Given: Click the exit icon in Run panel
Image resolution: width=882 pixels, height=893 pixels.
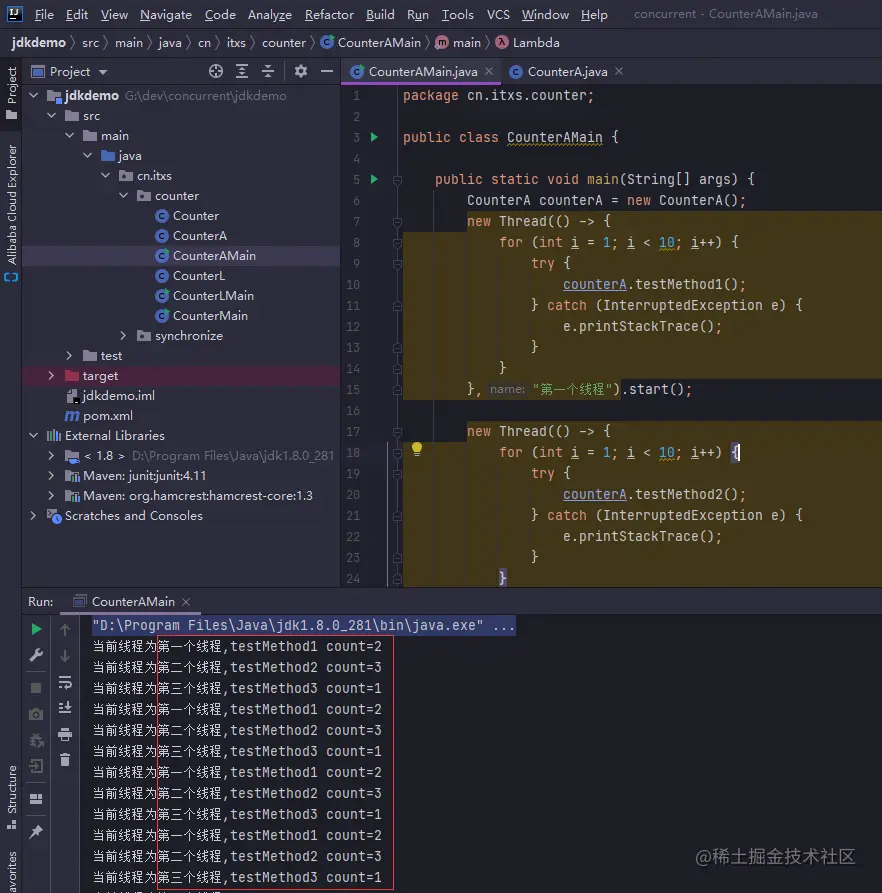Looking at the screenshot, I should pyautogui.click(x=36, y=766).
